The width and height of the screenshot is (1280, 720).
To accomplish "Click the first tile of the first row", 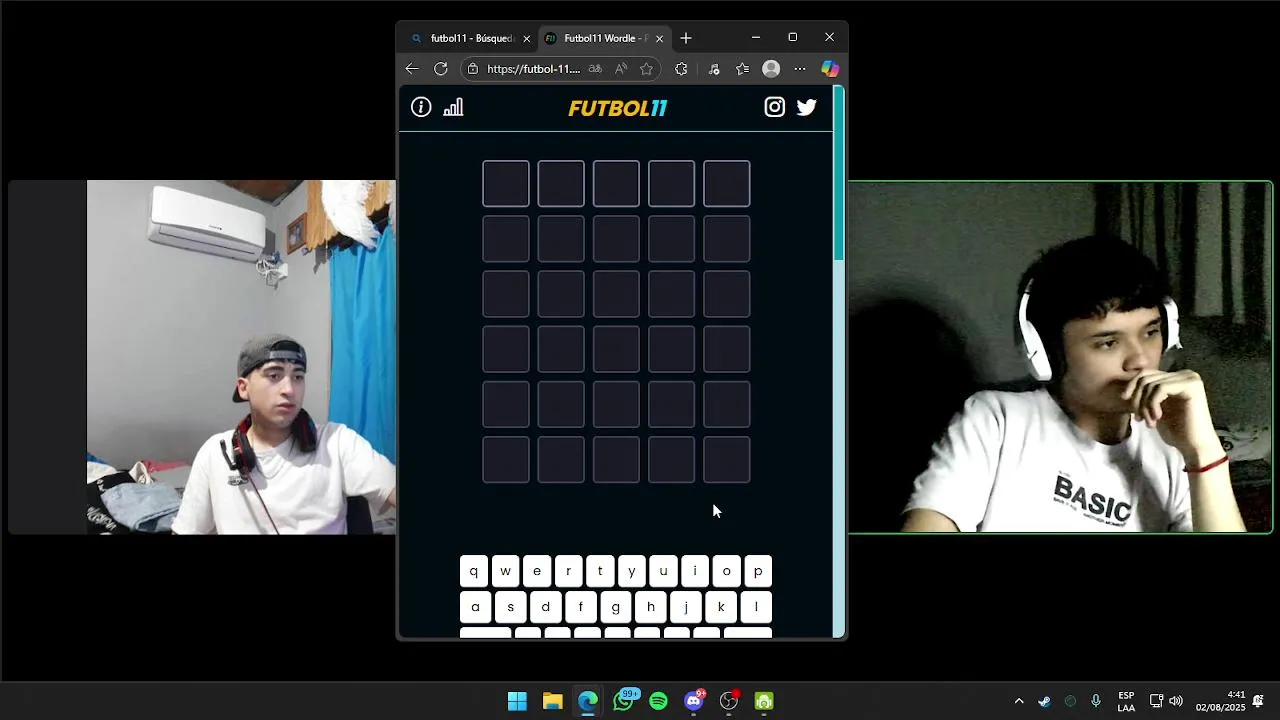I will pos(506,184).
